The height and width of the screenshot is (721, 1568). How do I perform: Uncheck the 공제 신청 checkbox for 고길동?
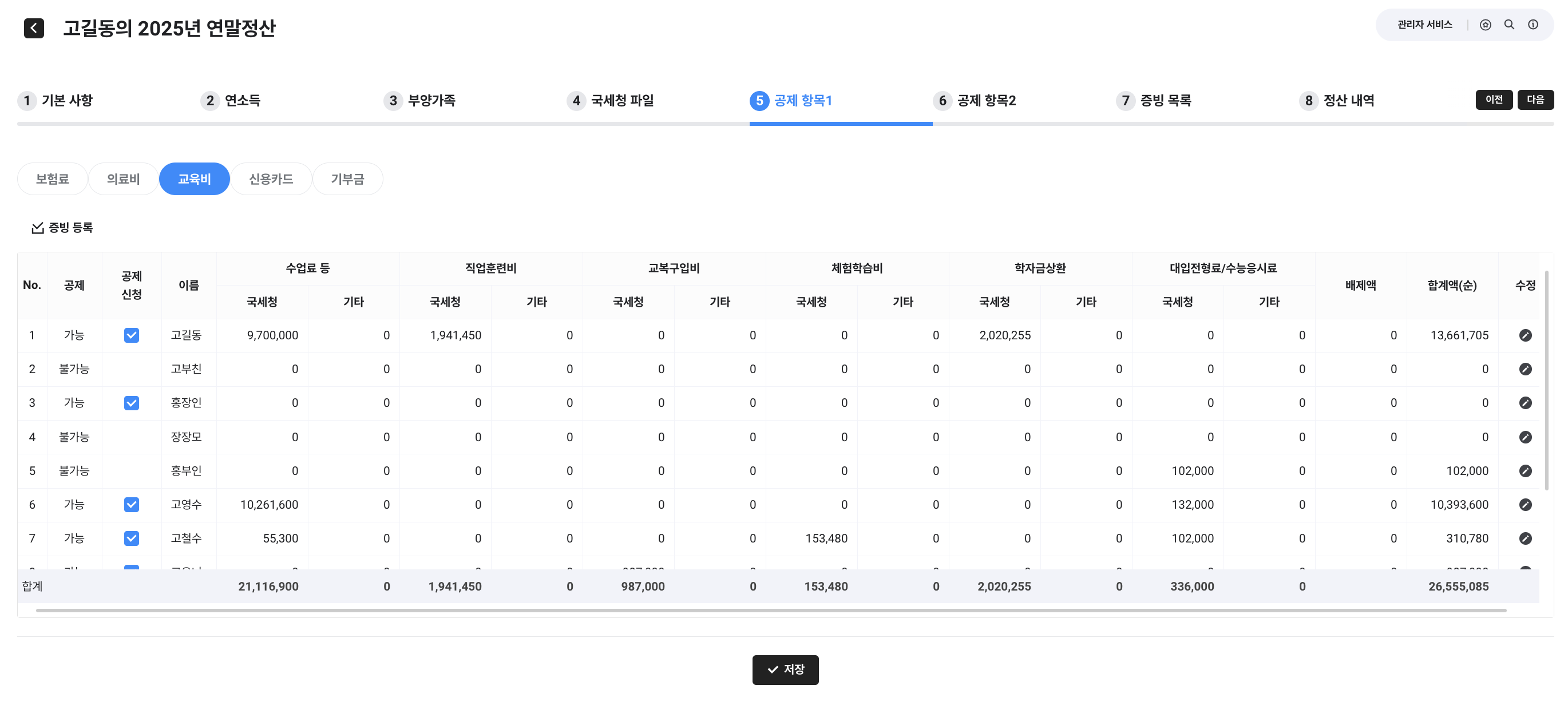(x=132, y=335)
